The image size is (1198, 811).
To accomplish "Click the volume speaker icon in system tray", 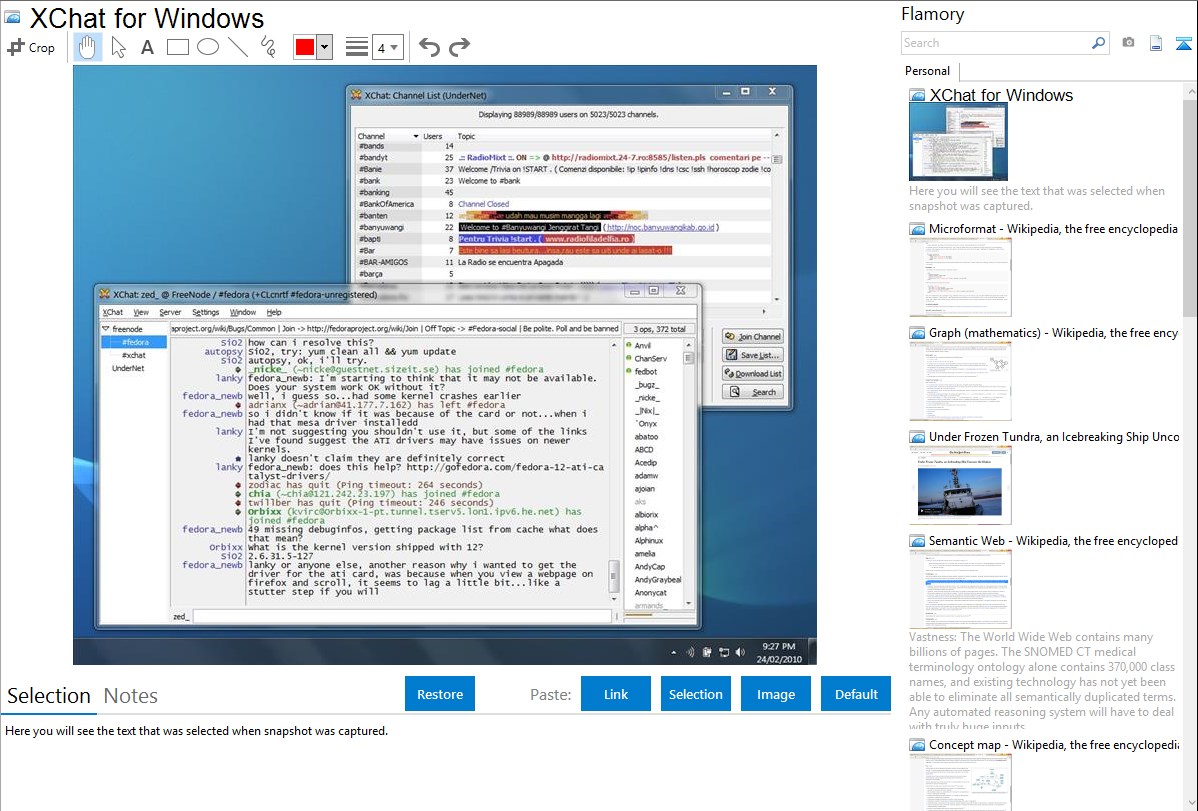I will pyautogui.click(x=740, y=652).
